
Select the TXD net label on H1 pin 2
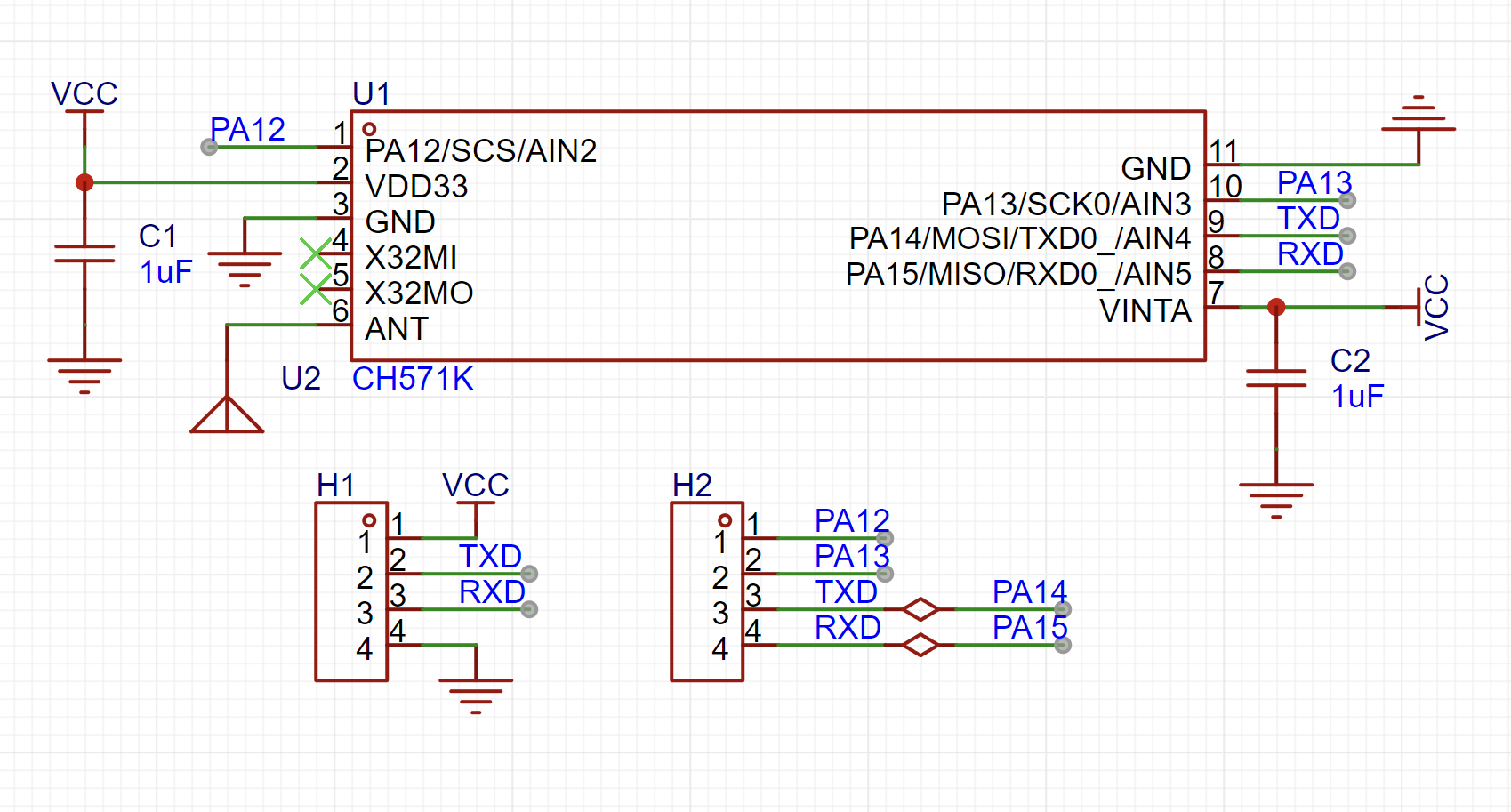pos(490,557)
